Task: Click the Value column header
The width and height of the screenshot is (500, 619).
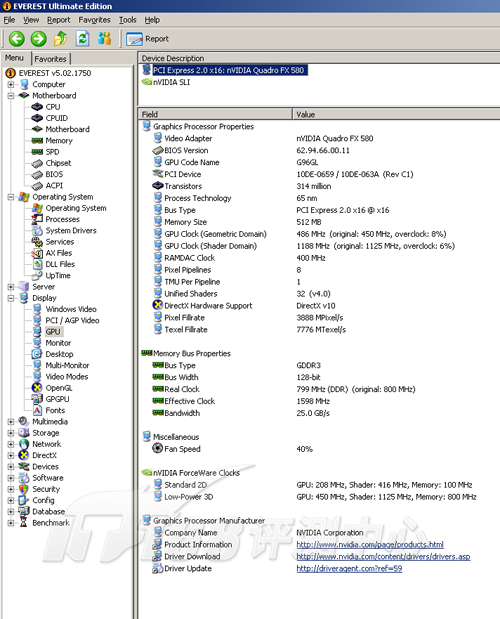Action: 396,114
